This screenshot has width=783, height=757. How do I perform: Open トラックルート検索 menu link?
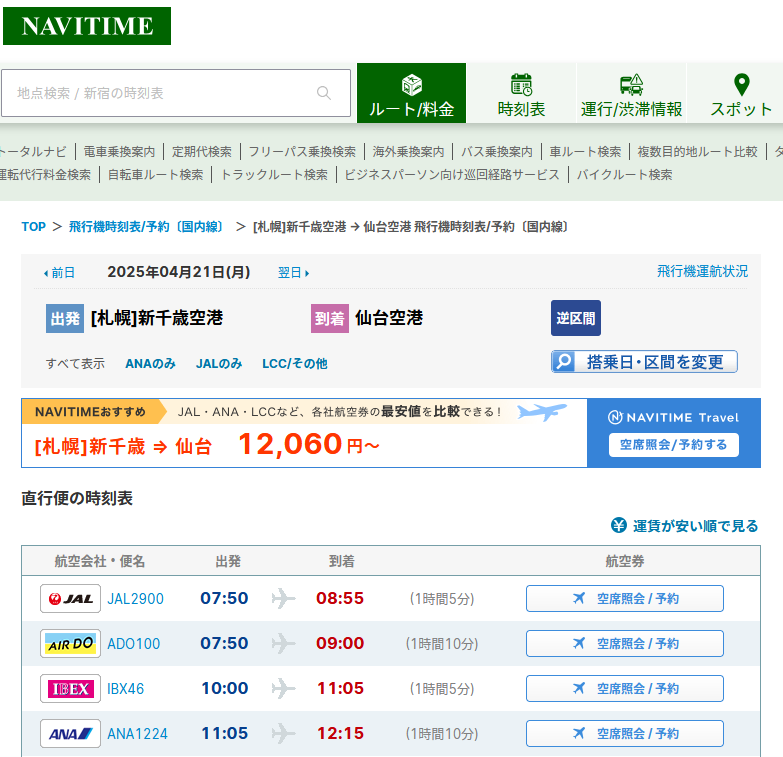[x=274, y=174]
